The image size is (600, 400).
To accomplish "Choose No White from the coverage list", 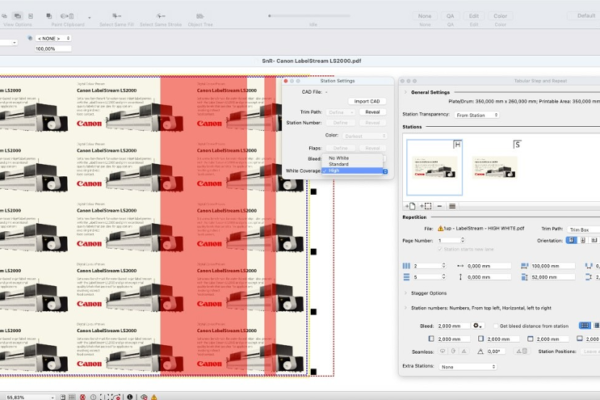I will (x=340, y=158).
